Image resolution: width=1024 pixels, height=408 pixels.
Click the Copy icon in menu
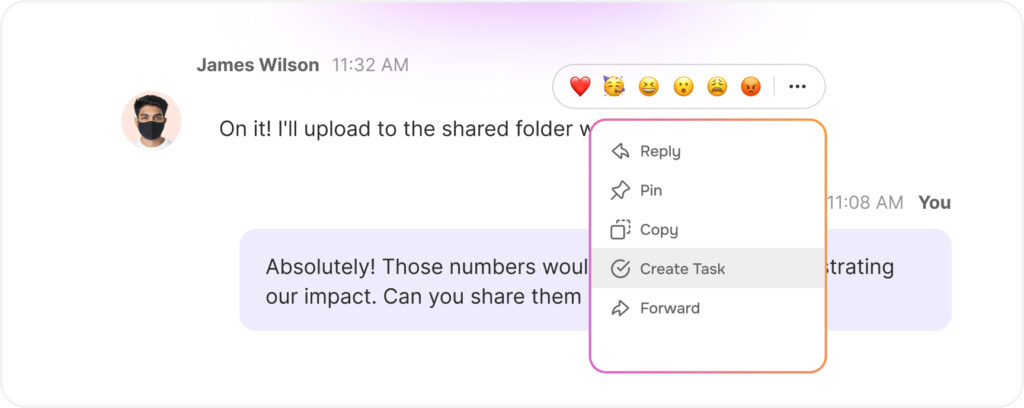point(620,229)
